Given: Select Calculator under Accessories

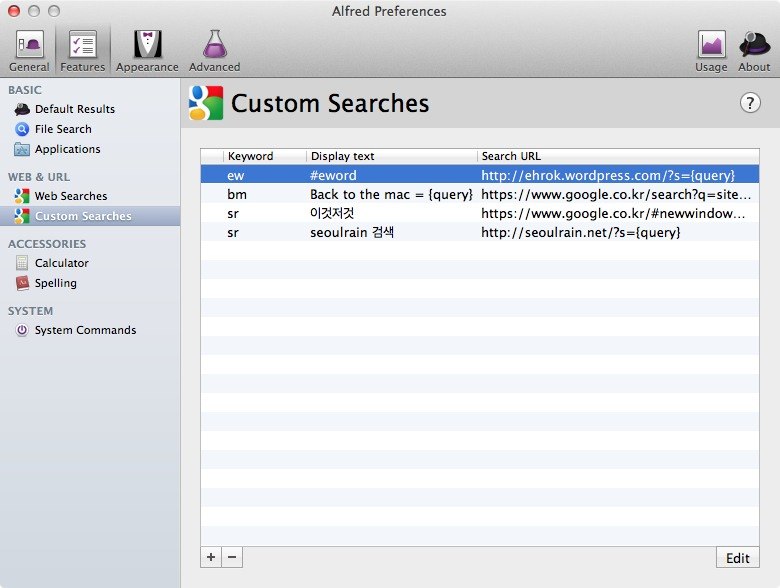Looking at the screenshot, I should [x=61, y=263].
